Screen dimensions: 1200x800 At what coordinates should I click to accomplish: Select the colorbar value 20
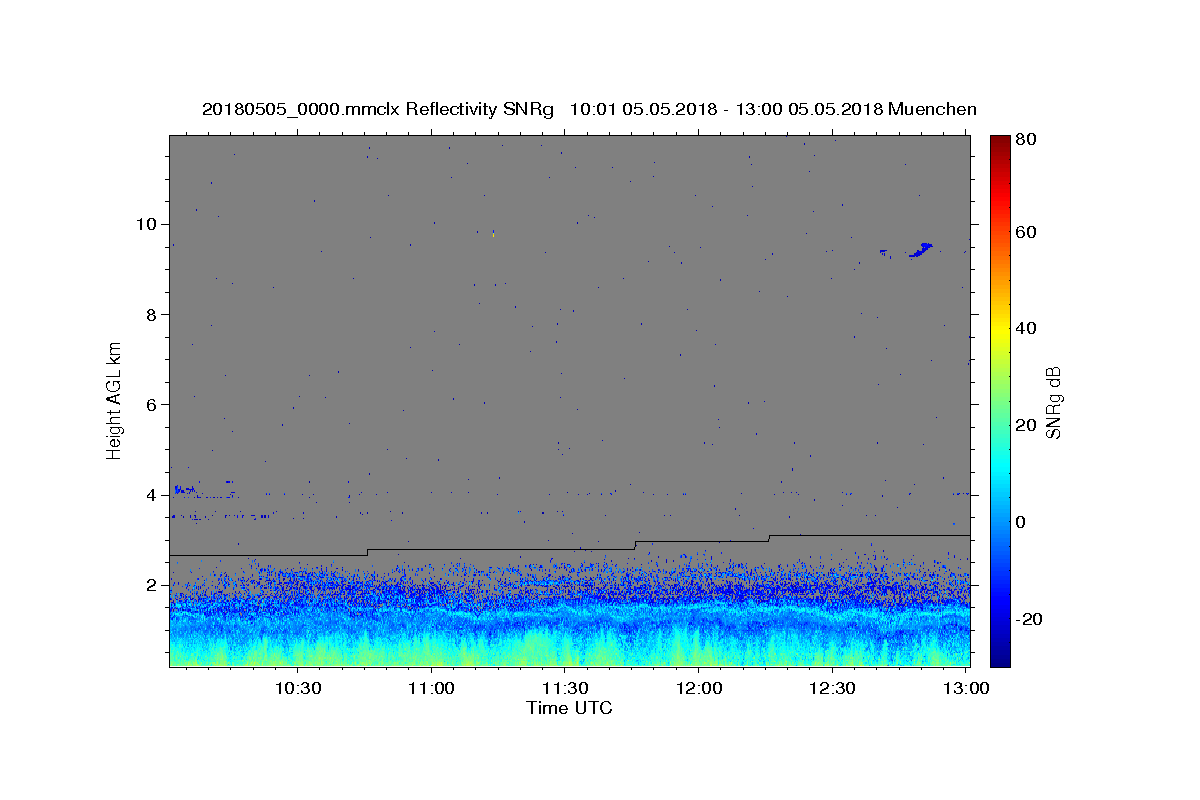pyautogui.click(x=1028, y=425)
